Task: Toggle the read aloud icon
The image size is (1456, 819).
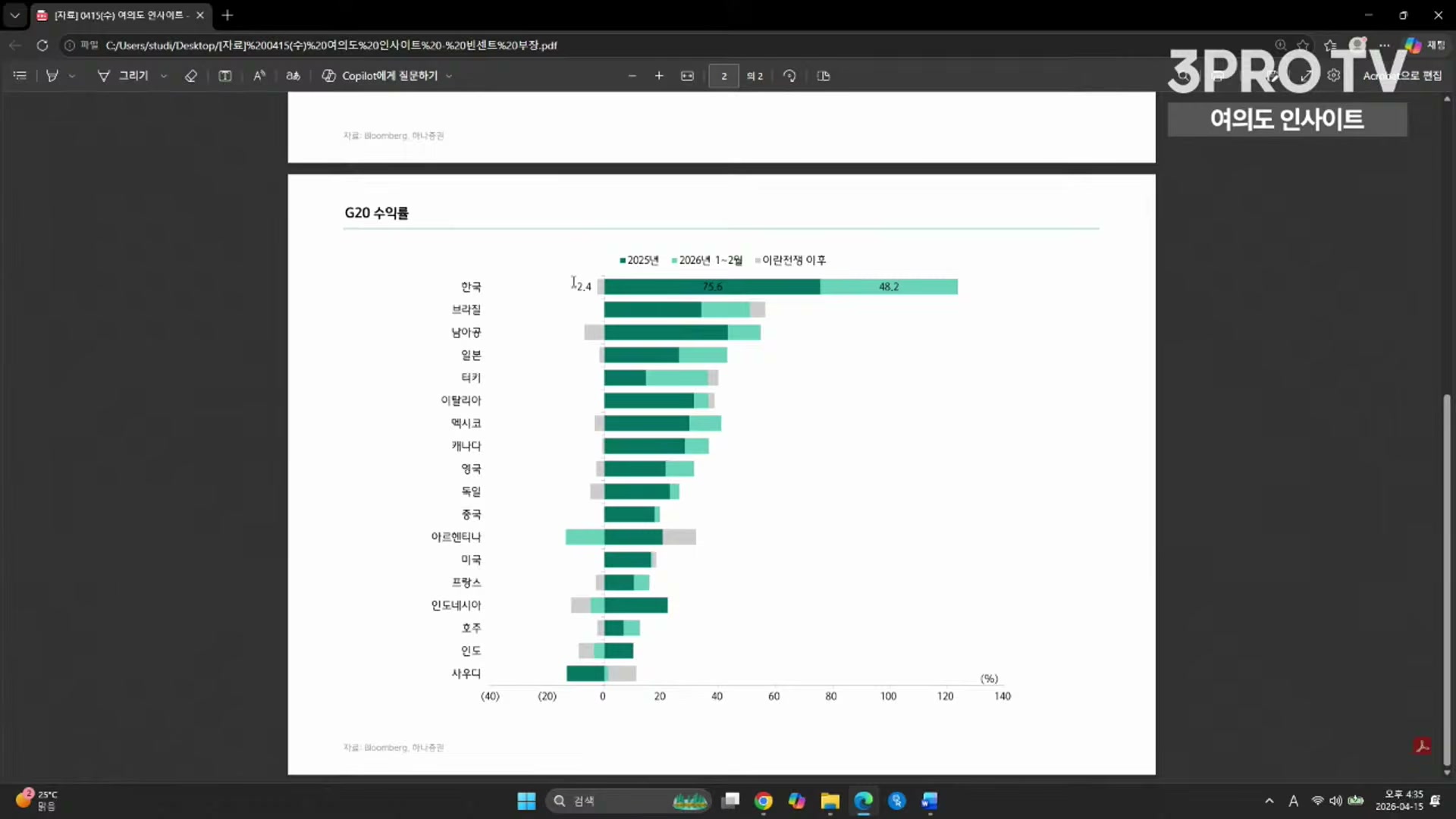Action: pyautogui.click(x=259, y=76)
